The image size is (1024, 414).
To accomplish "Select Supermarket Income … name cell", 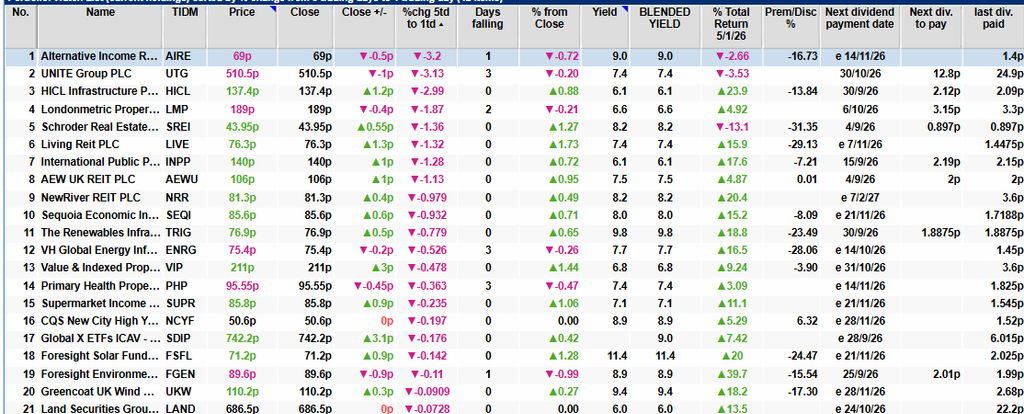I will pyautogui.click(x=99, y=303).
